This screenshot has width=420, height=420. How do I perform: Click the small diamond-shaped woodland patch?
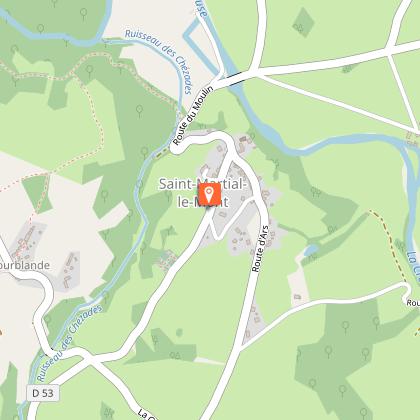click(303, 22)
